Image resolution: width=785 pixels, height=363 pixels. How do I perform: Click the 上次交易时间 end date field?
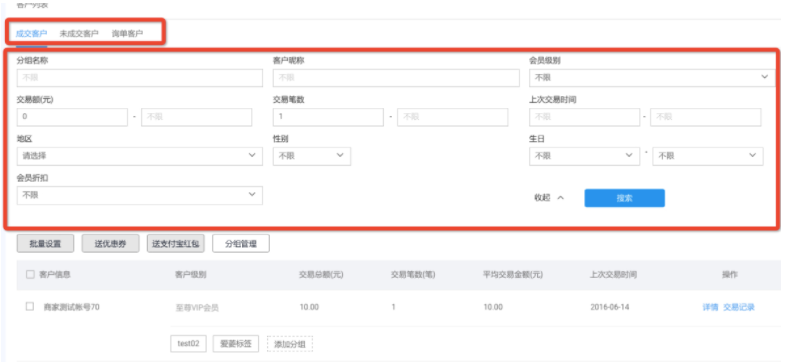coord(705,117)
